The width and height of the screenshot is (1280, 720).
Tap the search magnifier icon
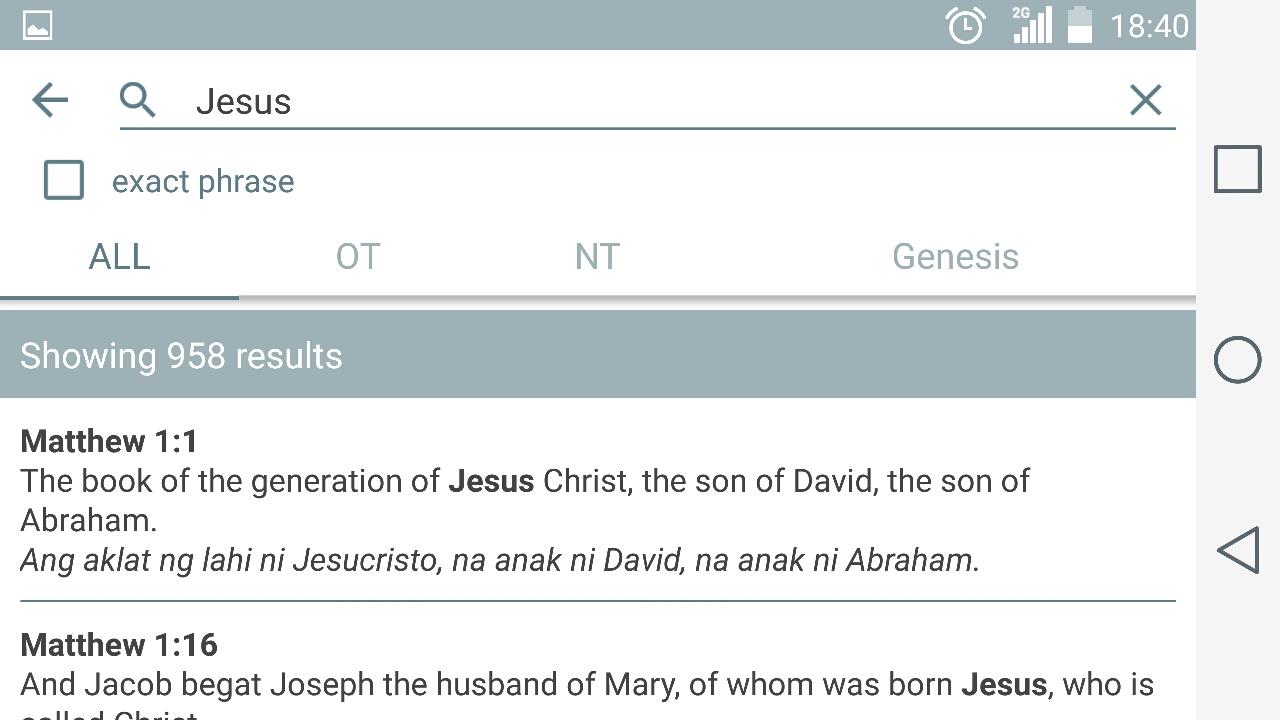[x=138, y=100]
